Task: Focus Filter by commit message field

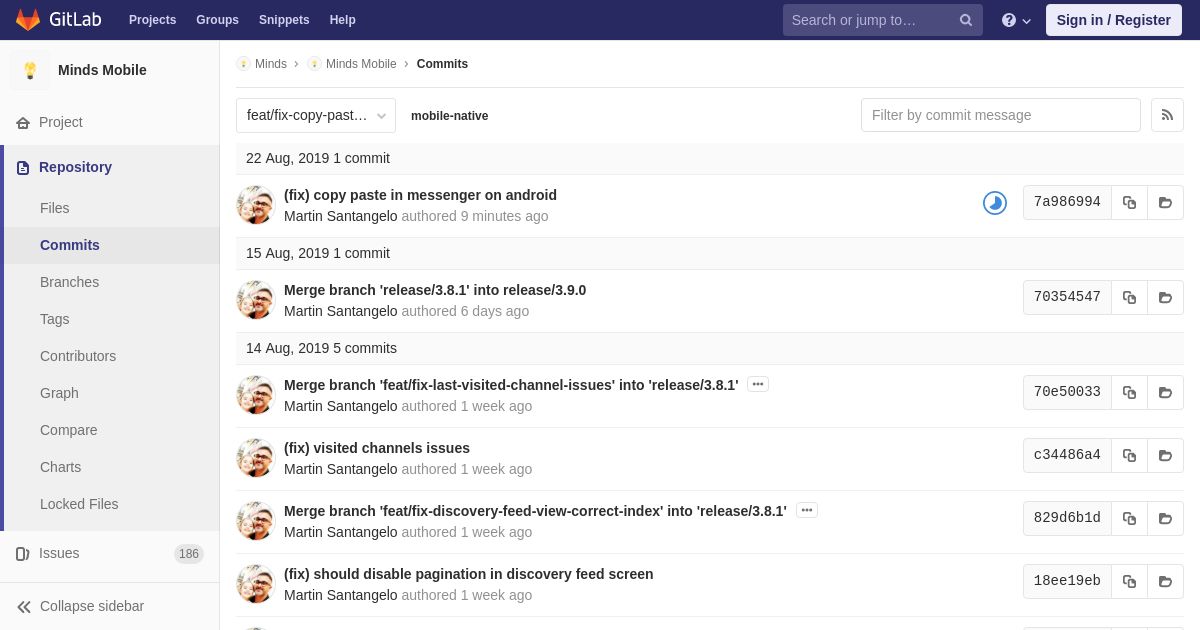Action: [x=1001, y=115]
